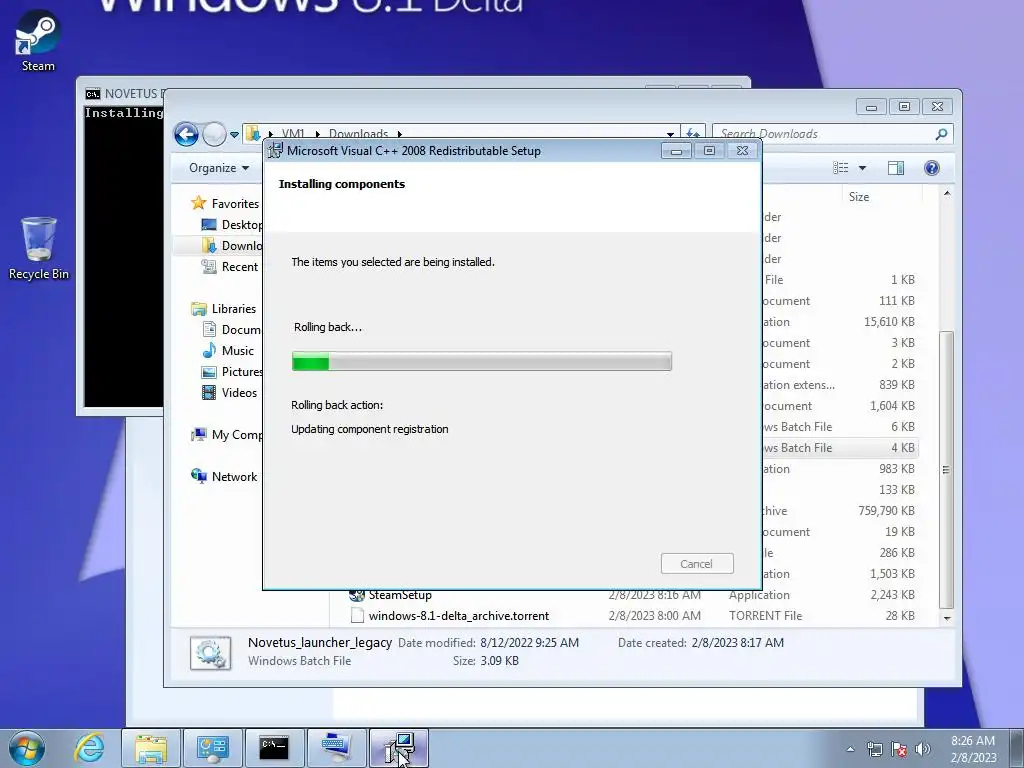This screenshot has width=1024, height=768.
Task: Select Libraries in the navigation pane
Action: [x=224, y=309]
